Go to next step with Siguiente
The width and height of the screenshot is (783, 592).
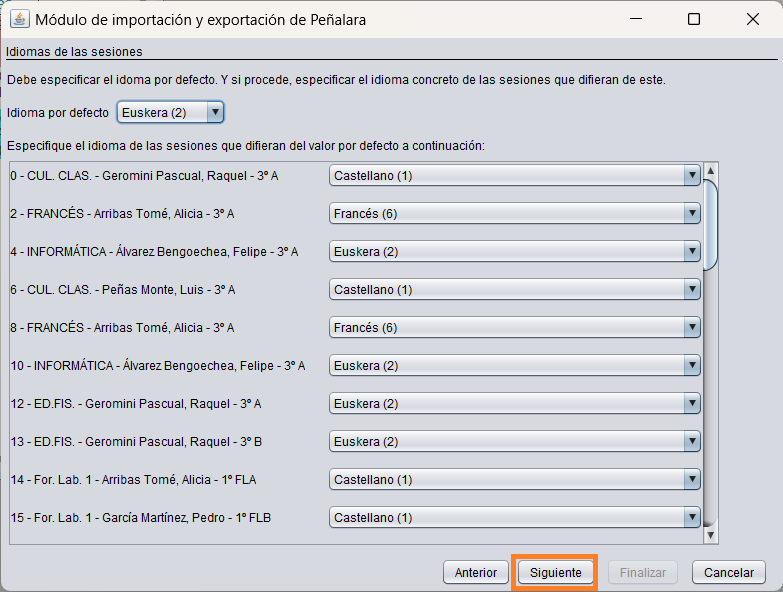(555, 572)
